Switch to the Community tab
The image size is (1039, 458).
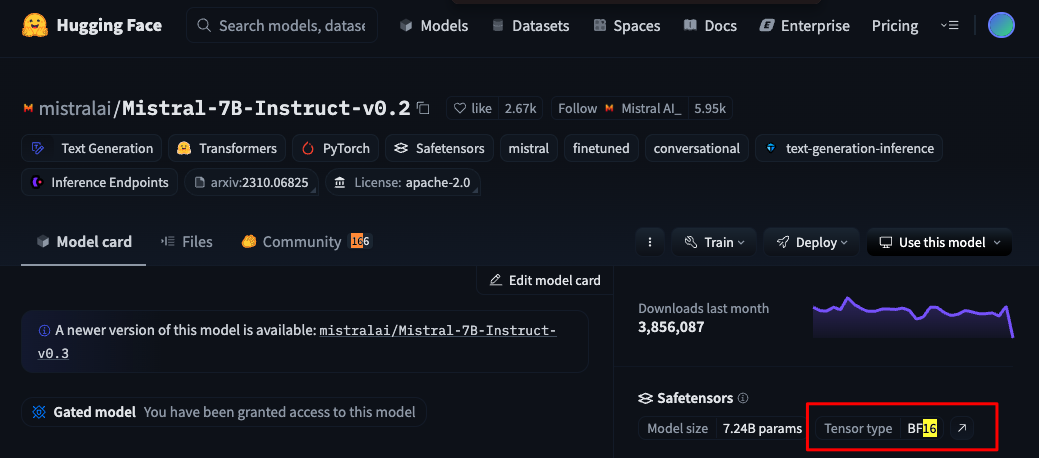coord(306,242)
